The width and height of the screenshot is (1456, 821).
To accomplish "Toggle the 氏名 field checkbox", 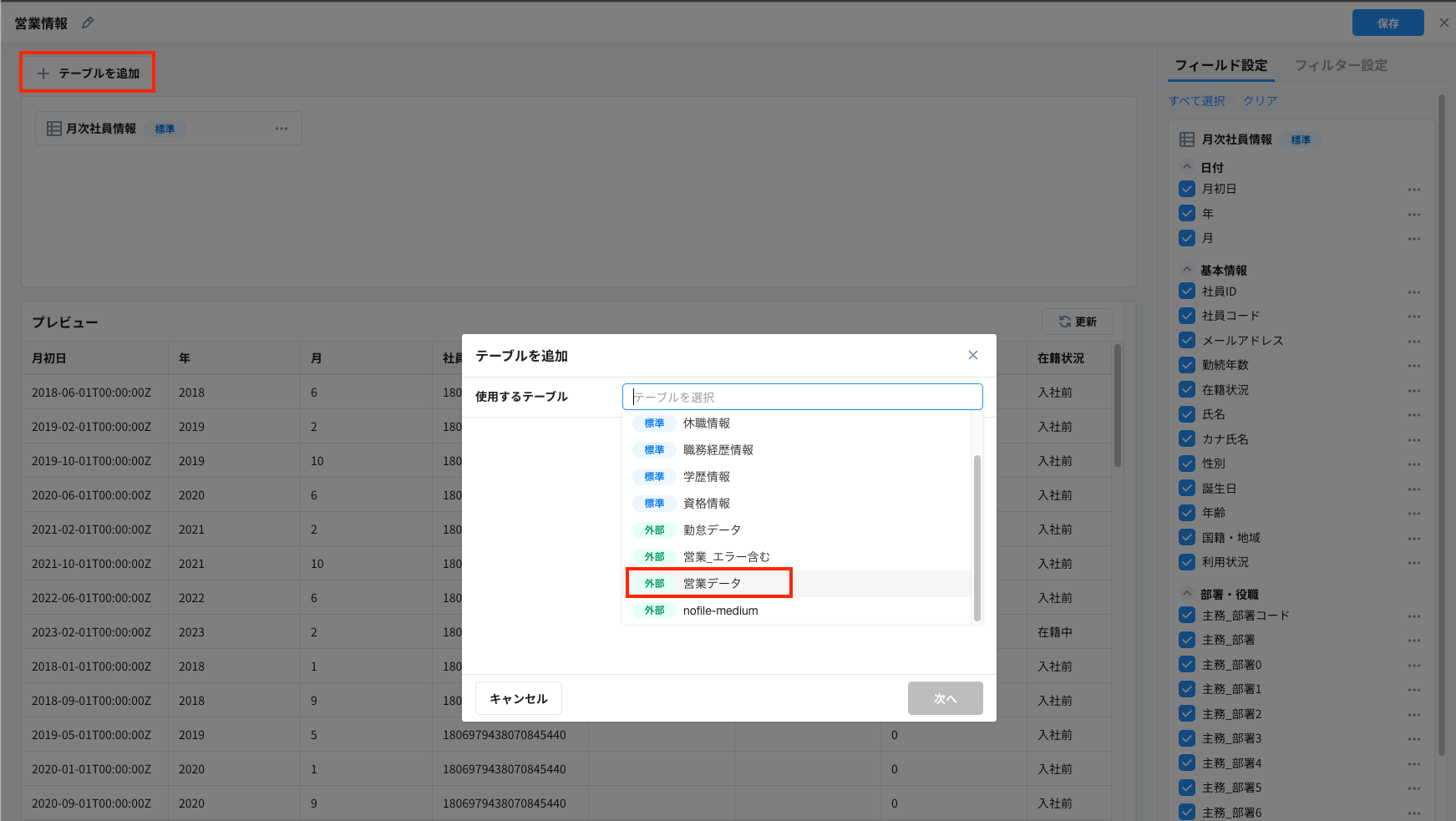I will coord(1187,414).
